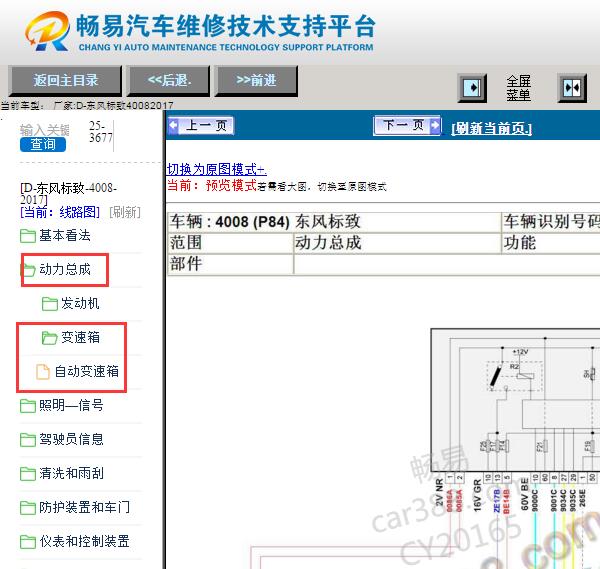600x569 pixels.
Task: Click the 当前车型 vehicle info text
Action: [87, 105]
